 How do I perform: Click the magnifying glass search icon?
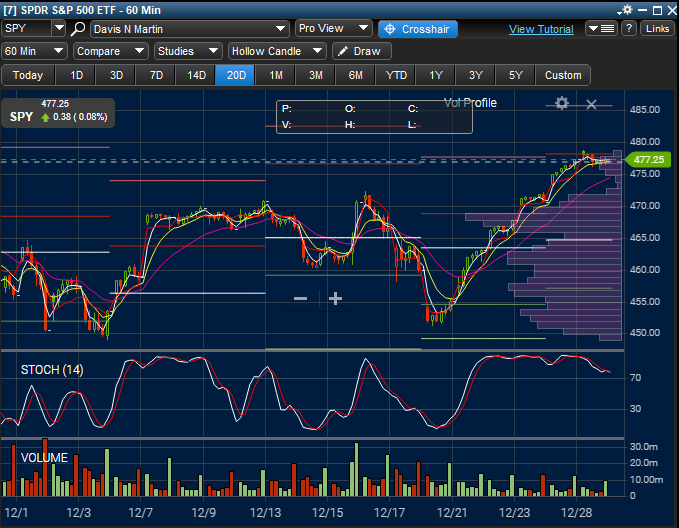pos(78,29)
